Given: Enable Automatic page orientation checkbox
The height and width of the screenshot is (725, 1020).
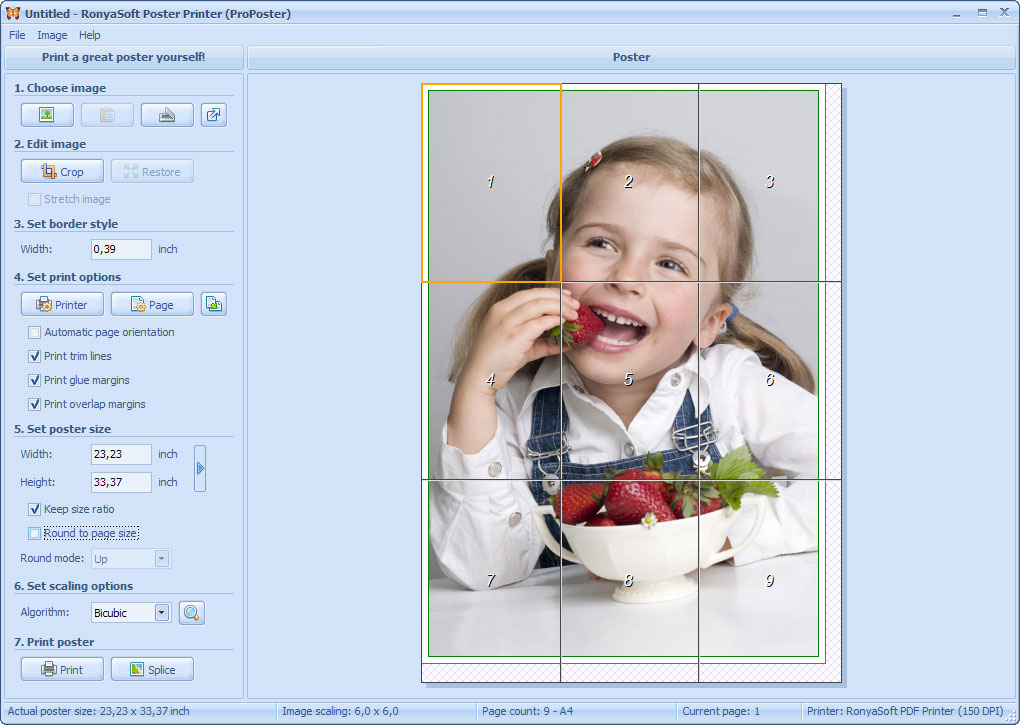Looking at the screenshot, I should 35,332.
